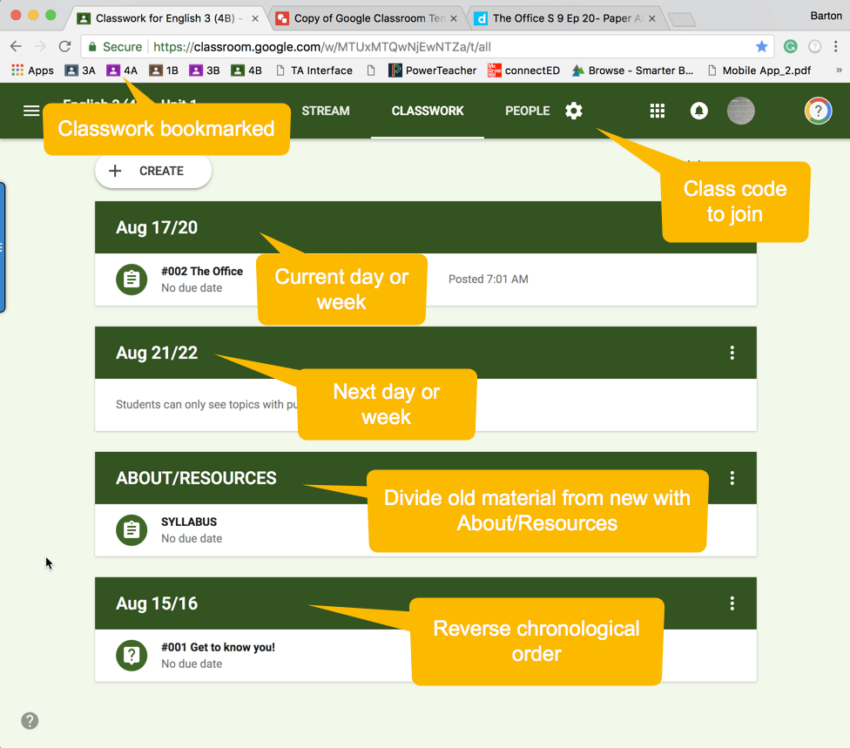The width and height of the screenshot is (850, 748).
Task: Close the Copy of Google Classroom tab
Action: pyautogui.click(x=454, y=18)
